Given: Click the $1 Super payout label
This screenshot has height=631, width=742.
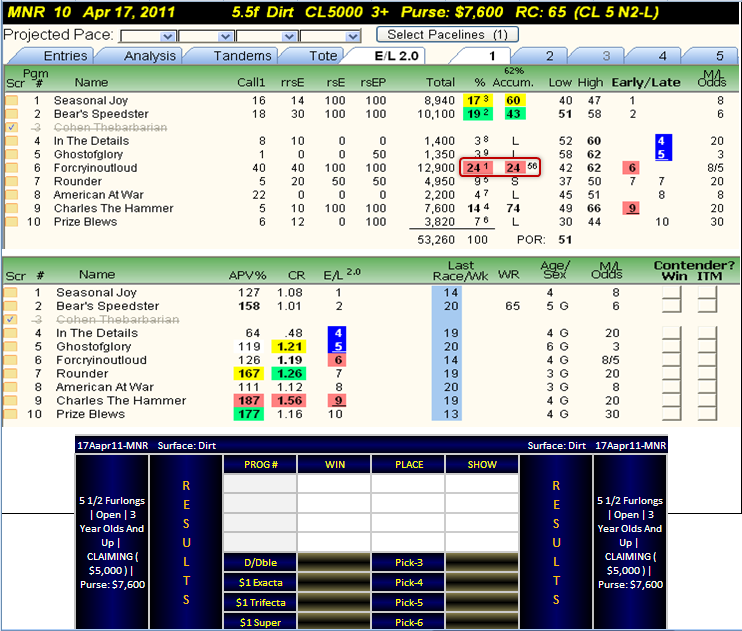Looking at the screenshot, I should [260, 622].
